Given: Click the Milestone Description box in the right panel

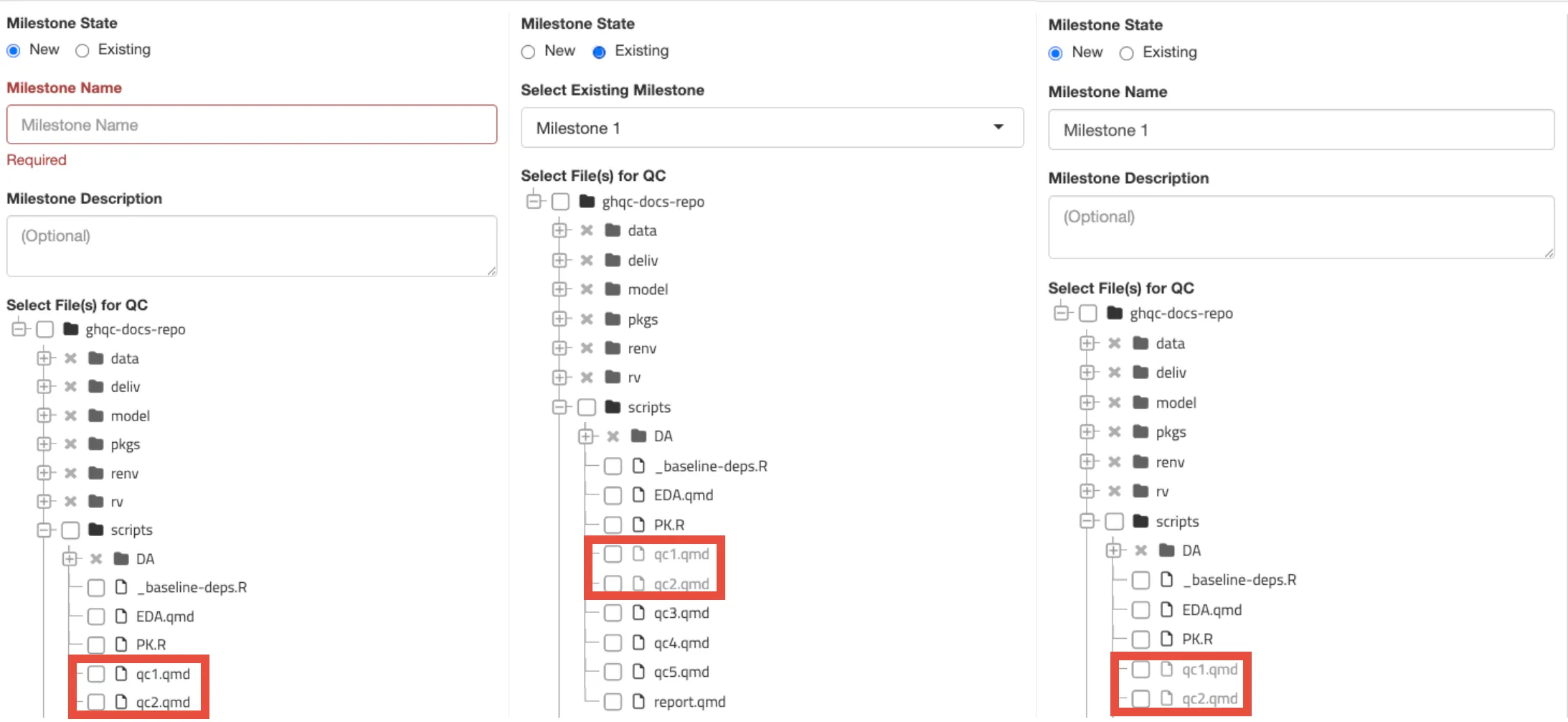Looking at the screenshot, I should [1300, 227].
